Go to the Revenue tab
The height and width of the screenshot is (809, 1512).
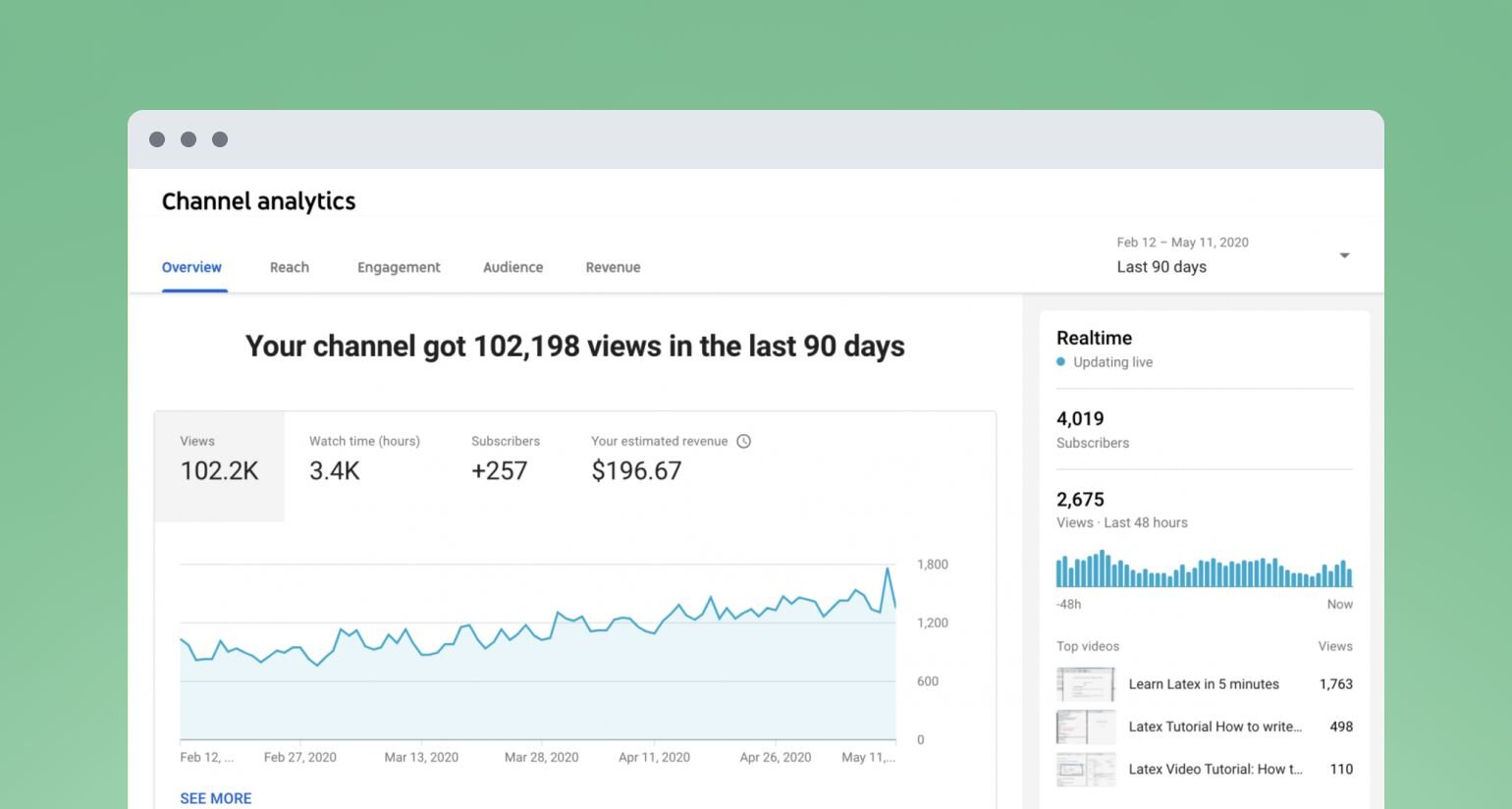pos(613,267)
